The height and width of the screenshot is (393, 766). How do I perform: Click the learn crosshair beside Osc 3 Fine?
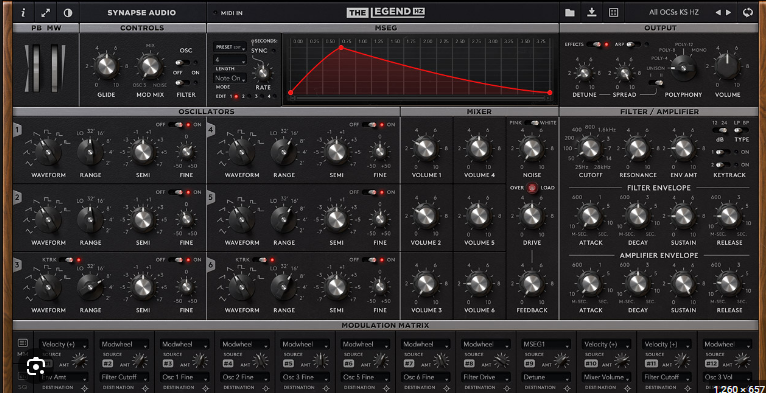click(x=326, y=388)
